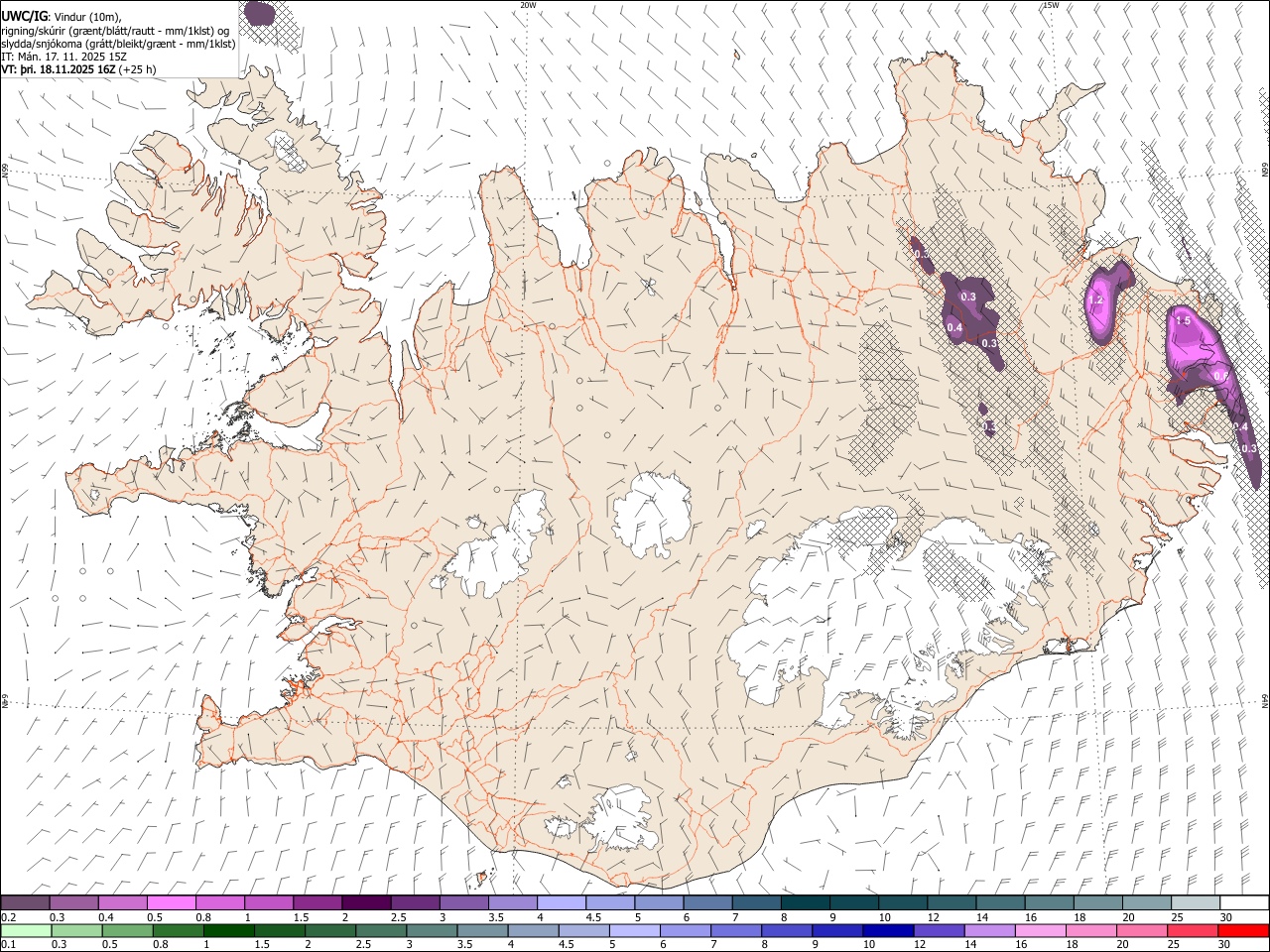Pick the red 30 swatch in rain scale

tap(1244, 931)
